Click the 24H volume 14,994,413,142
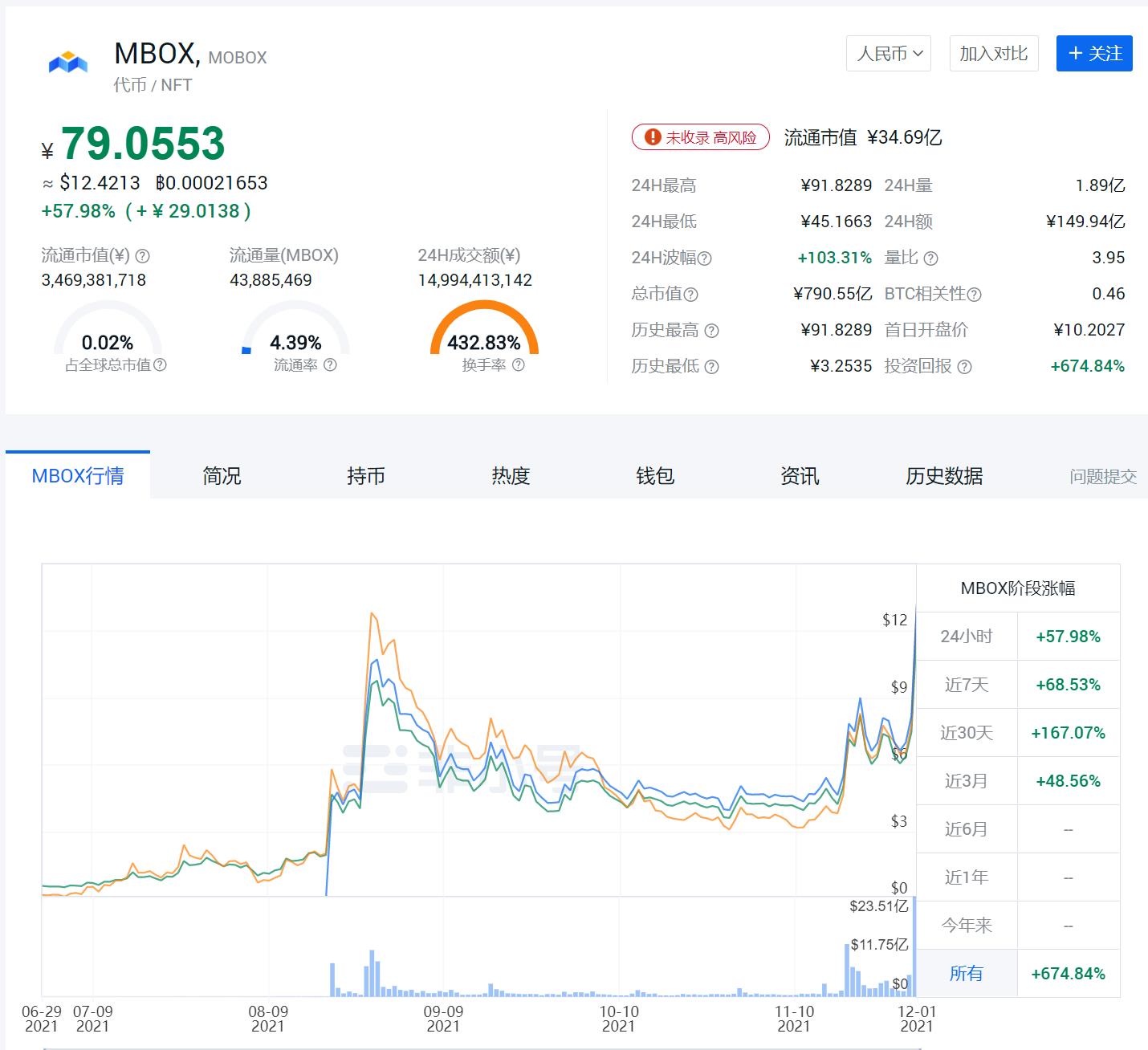 pyautogui.click(x=475, y=280)
